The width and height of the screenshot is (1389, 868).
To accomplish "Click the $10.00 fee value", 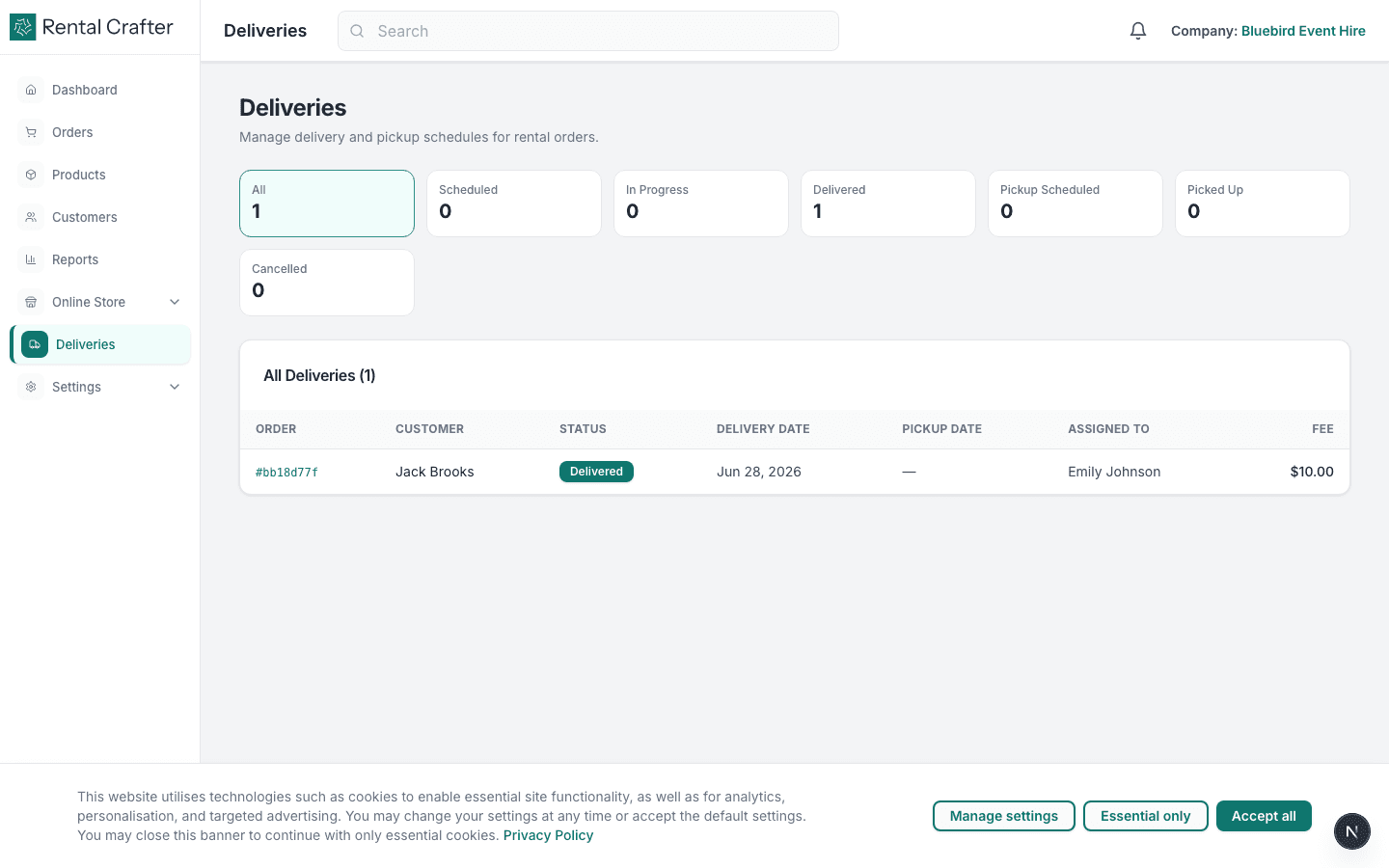I will (x=1312, y=472).
